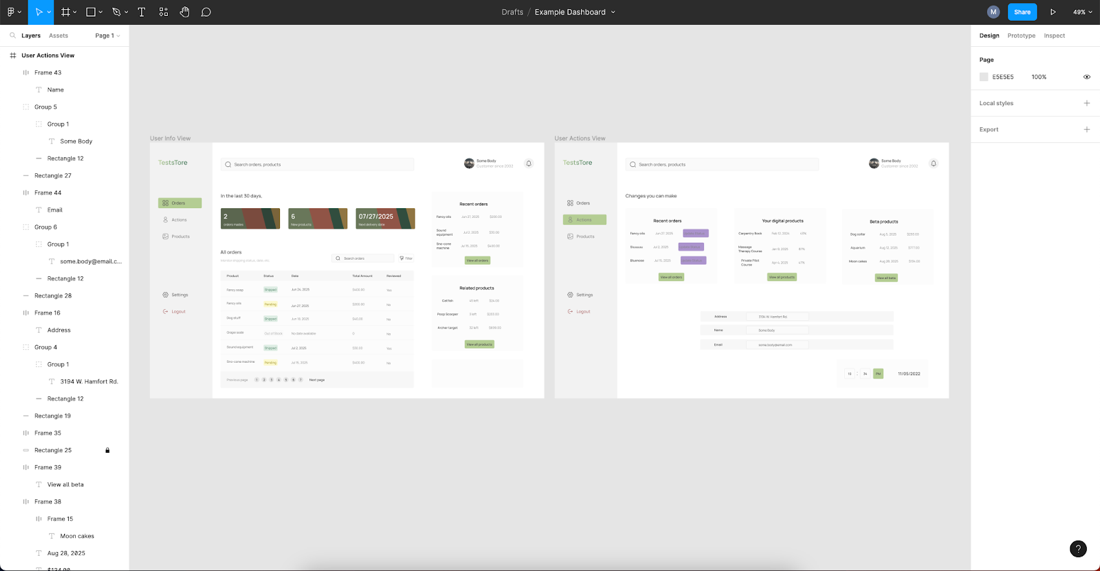Screen dimensions: 1100x571
Task: Open the Example Dashboard file name dropdown
Action: point(613,12)
